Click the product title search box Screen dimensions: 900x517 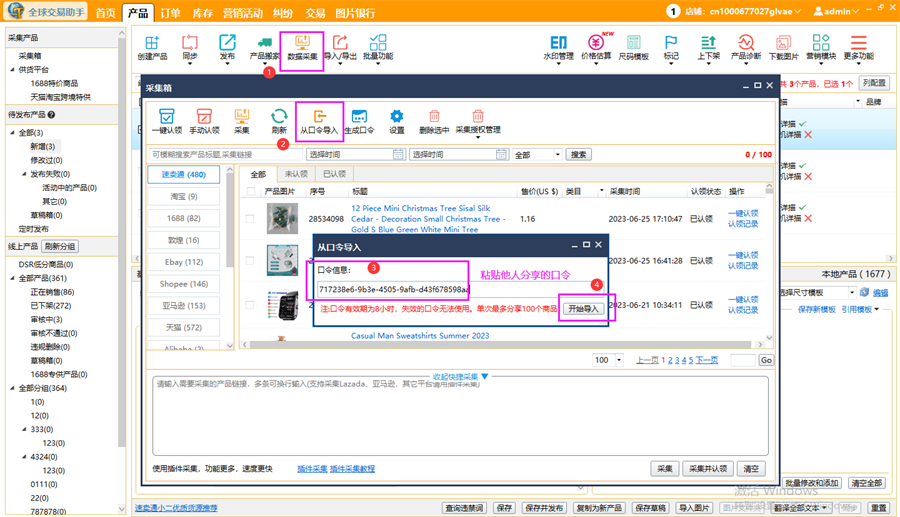[x=226, y=154]
